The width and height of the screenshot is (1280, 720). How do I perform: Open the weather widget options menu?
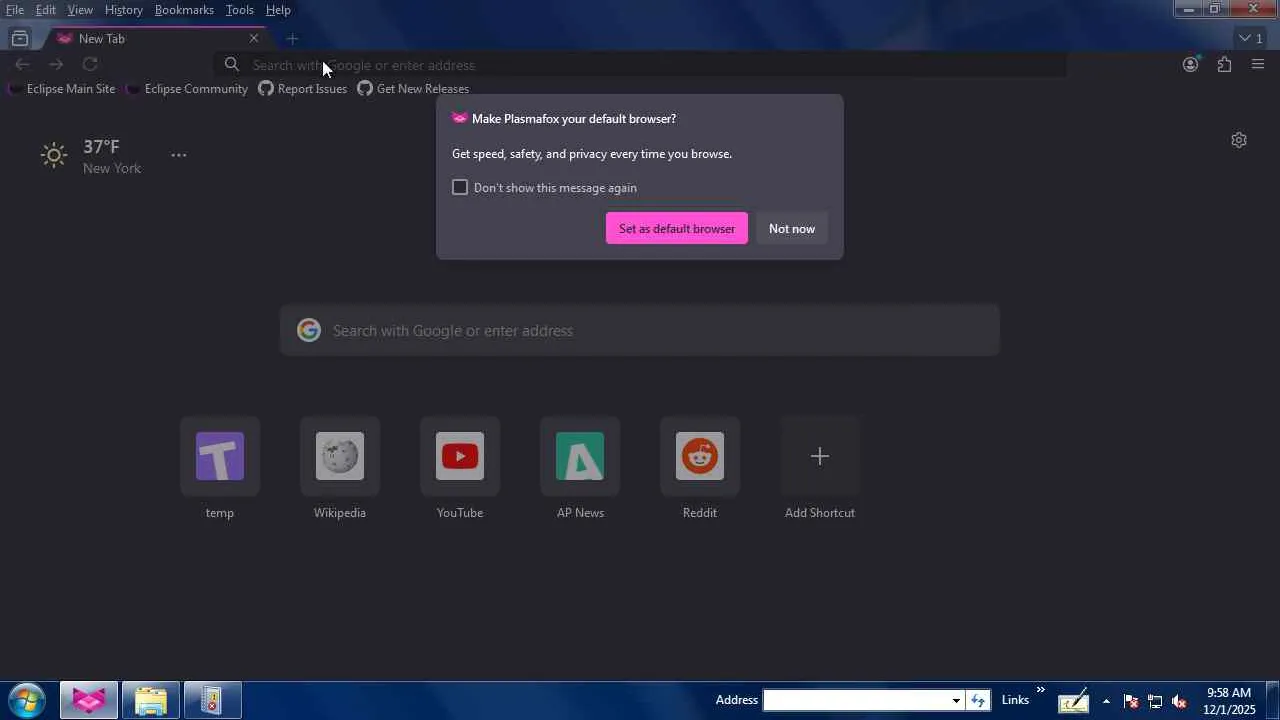(179, 155)
